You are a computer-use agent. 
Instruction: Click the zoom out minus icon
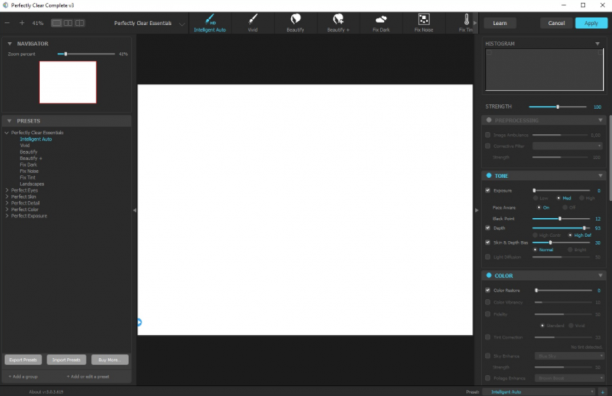point(7,23)
